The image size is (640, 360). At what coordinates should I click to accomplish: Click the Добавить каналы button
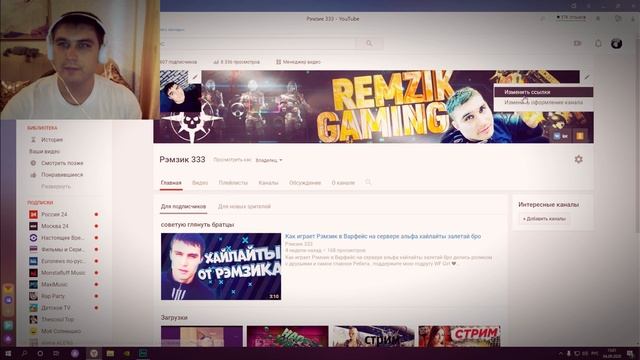click(x=544, y=219)
